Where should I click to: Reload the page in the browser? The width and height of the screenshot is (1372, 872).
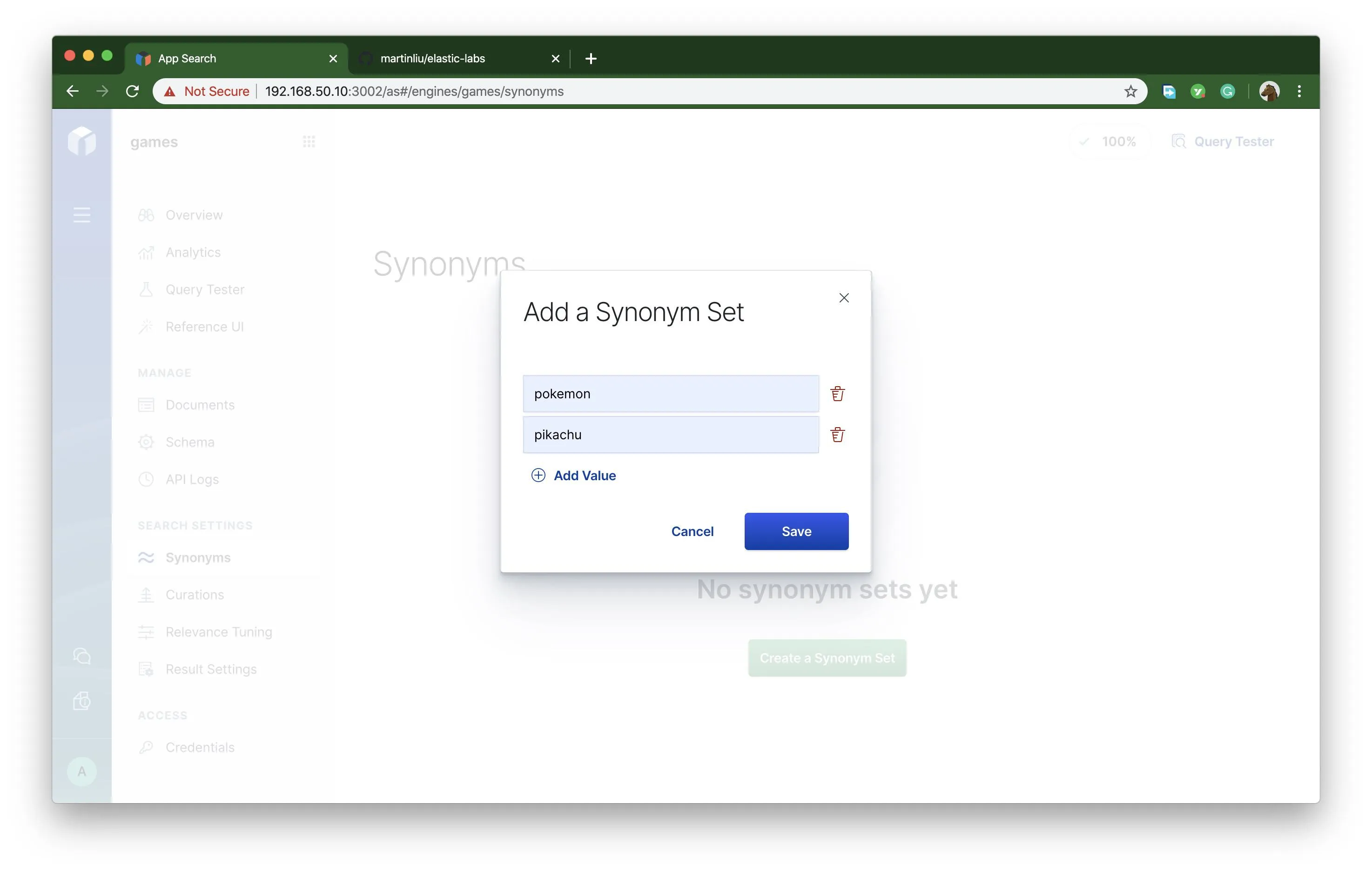(x=132, y=91)
